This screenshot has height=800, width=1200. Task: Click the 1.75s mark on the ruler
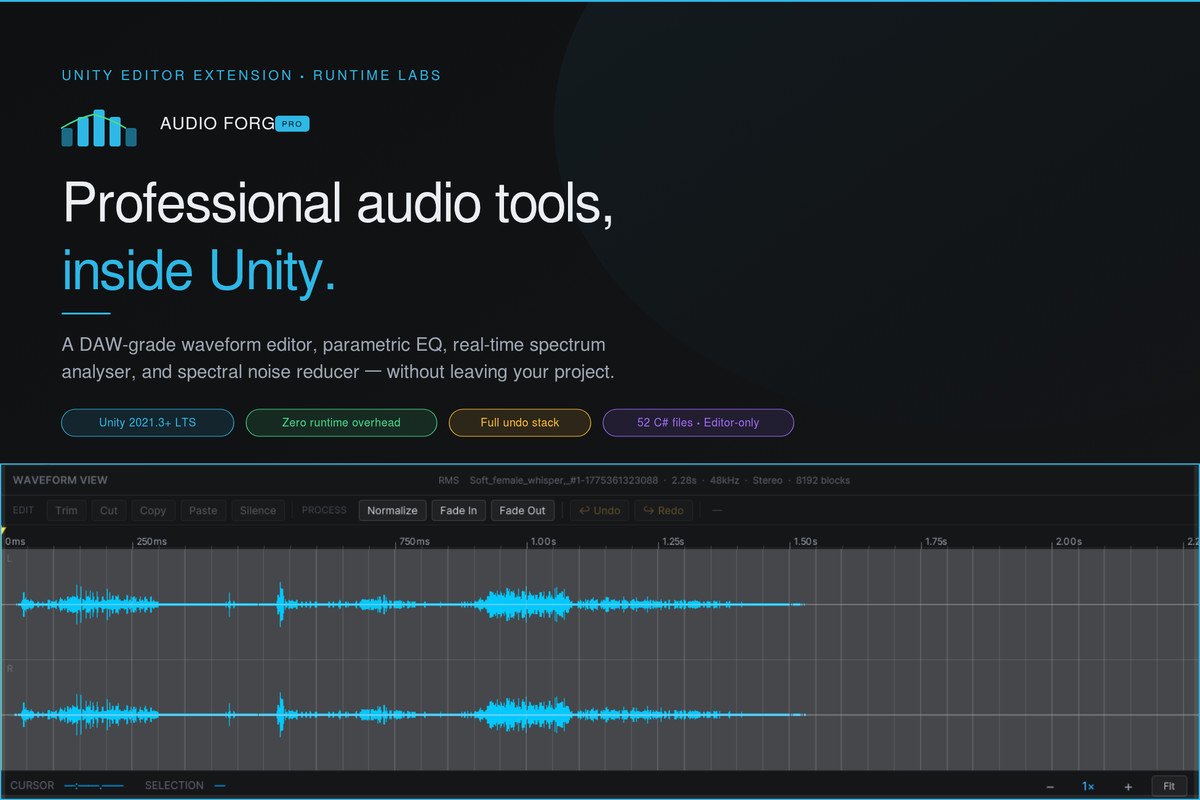935,541
